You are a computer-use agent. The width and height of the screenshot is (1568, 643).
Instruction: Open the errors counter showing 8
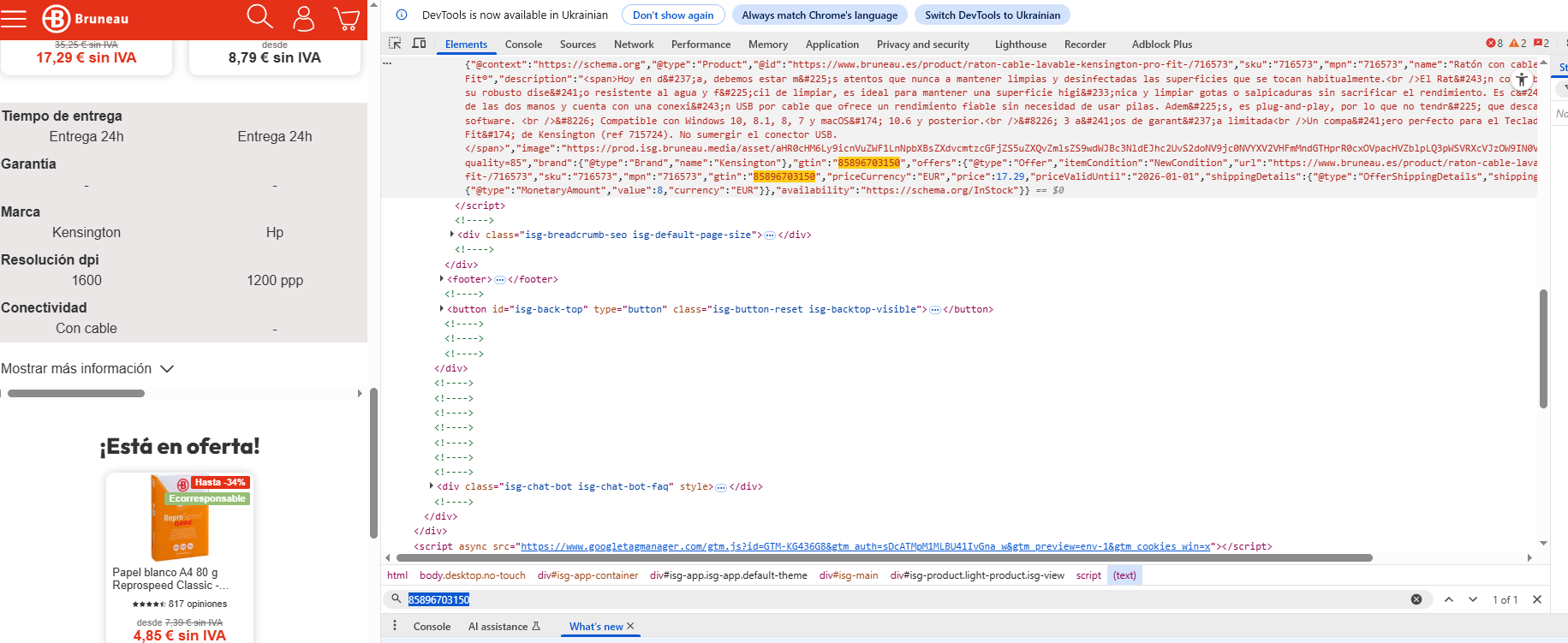coord(1494,43)
